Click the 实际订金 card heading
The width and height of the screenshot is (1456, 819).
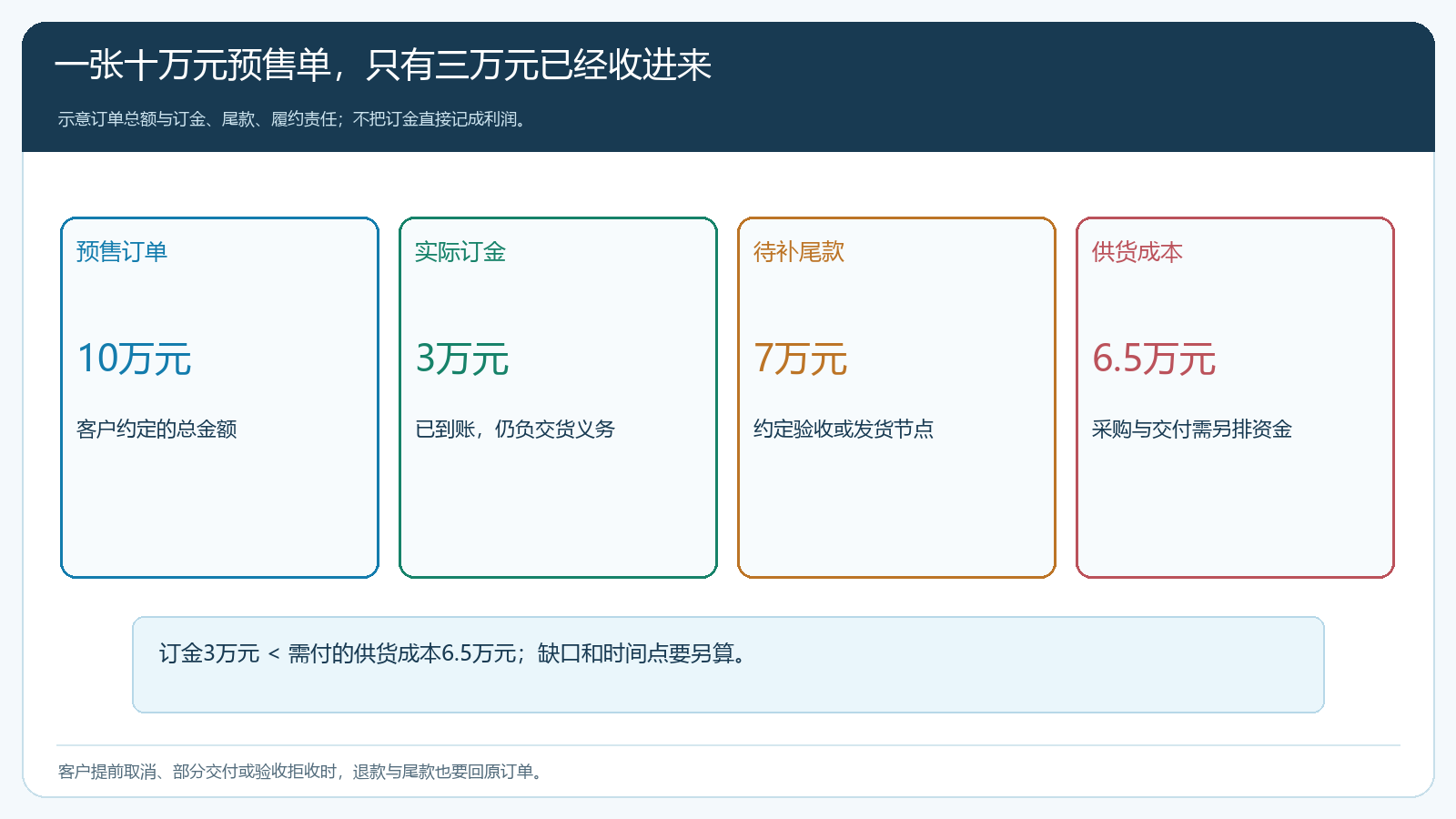(x=460, y=252)
